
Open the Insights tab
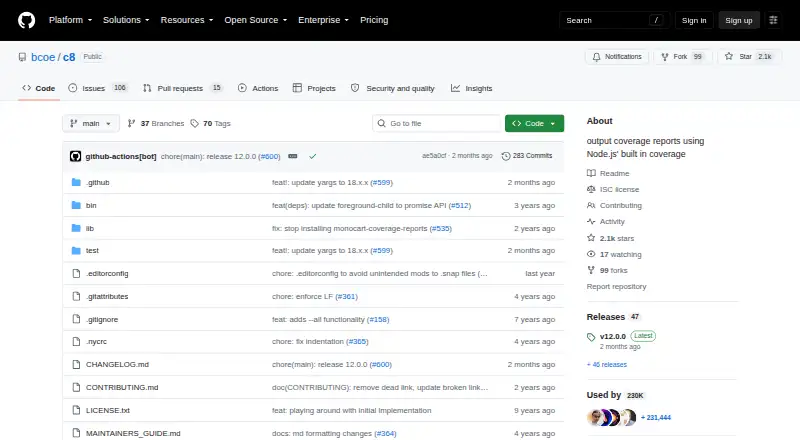click(x=472, y=88)
